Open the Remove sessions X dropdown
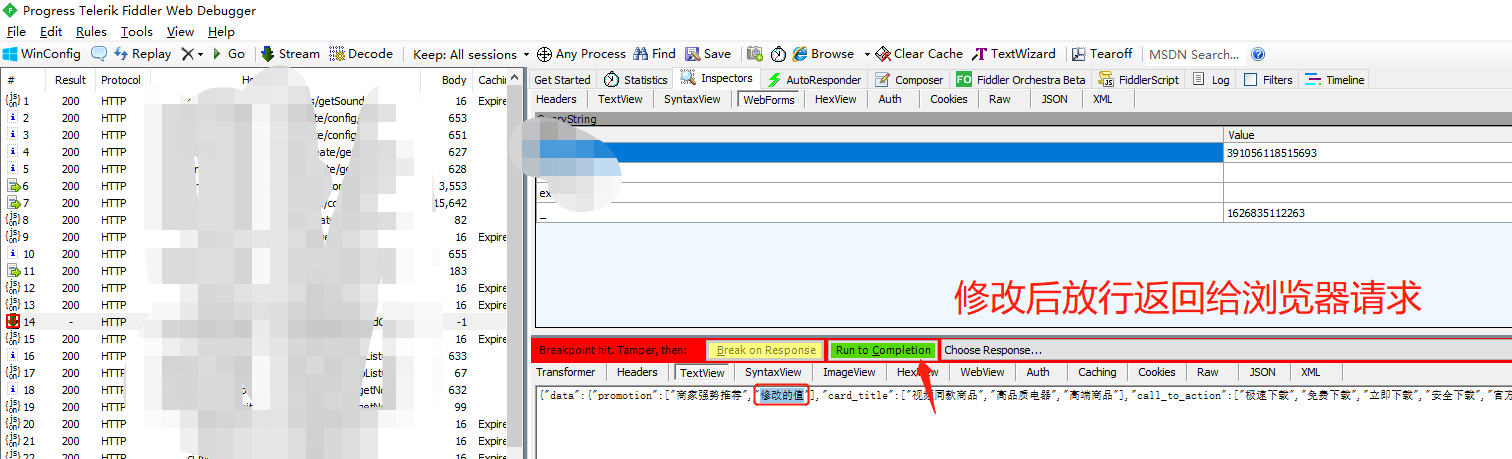Image resolution: width=1512 pixels, height=459 pixels. click(192, 54)
